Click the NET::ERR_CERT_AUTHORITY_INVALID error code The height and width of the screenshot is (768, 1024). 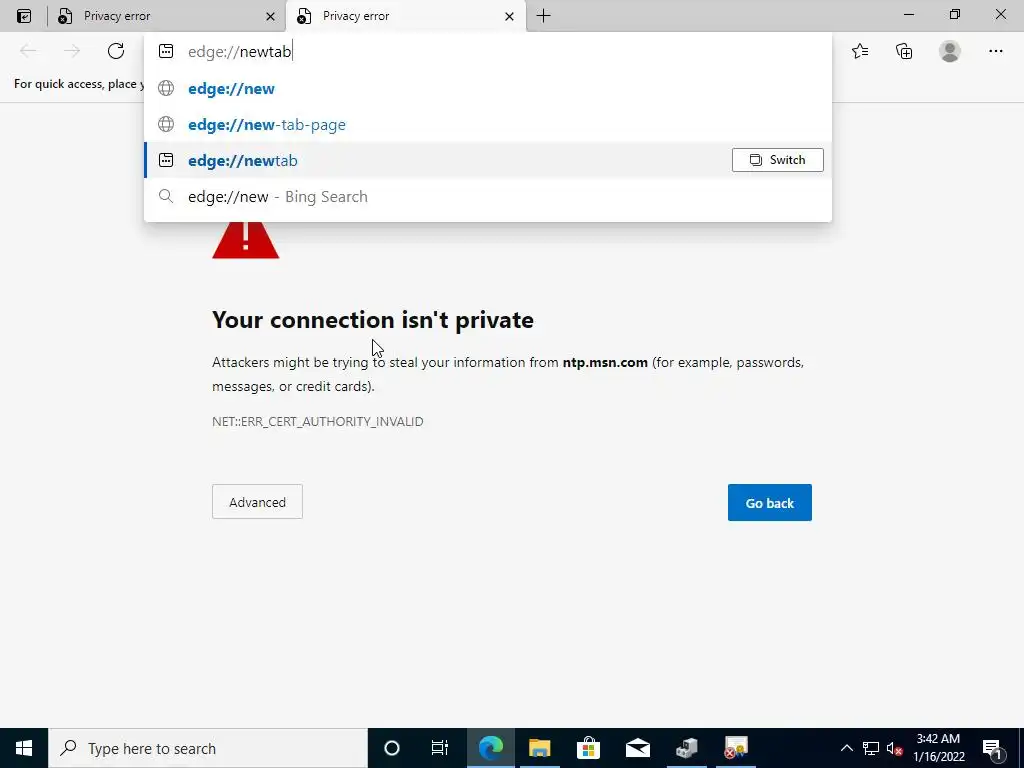317,421
